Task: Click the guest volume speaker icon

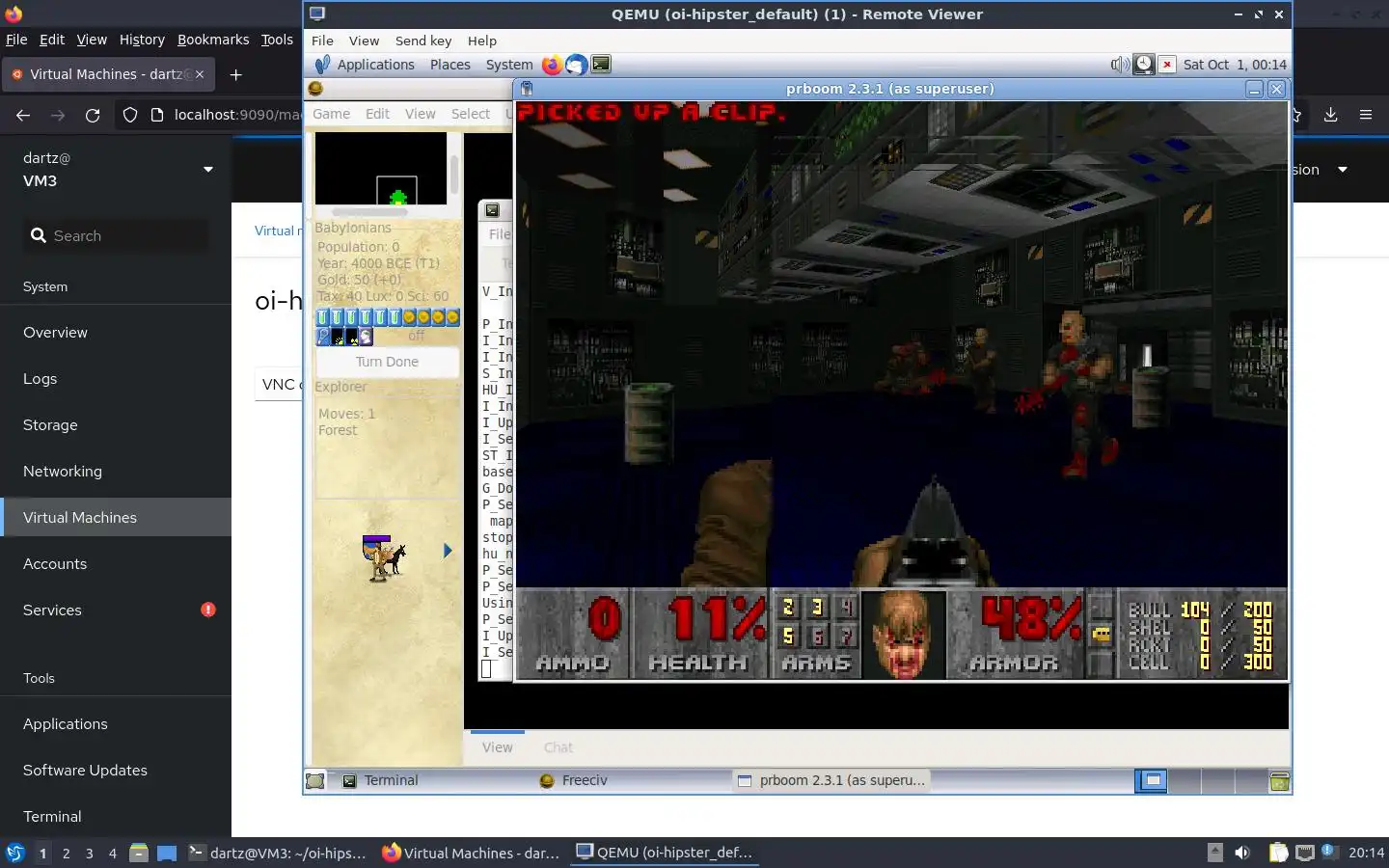Action: click(1119, 65)
